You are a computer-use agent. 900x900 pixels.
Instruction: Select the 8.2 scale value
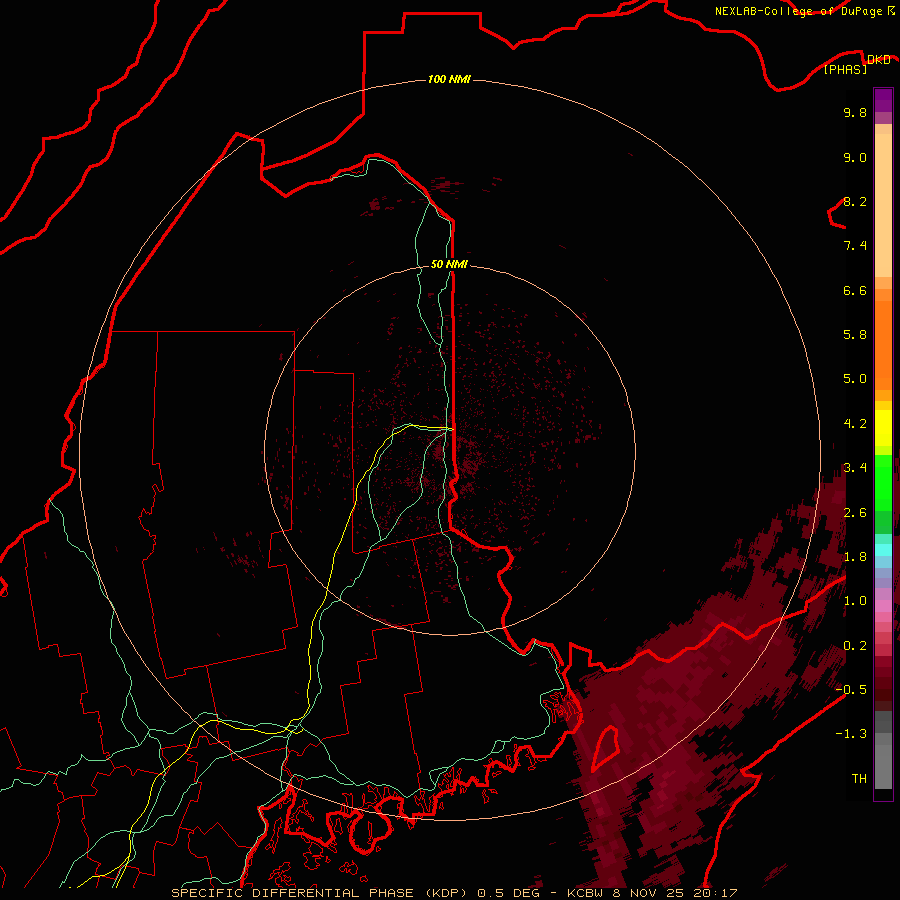point(855,201)
